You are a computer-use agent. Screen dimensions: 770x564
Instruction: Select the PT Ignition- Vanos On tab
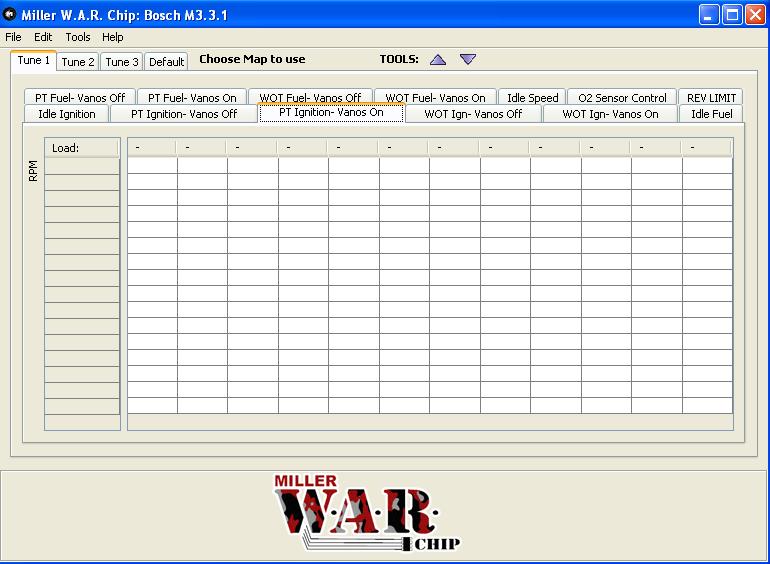(331, 112)
